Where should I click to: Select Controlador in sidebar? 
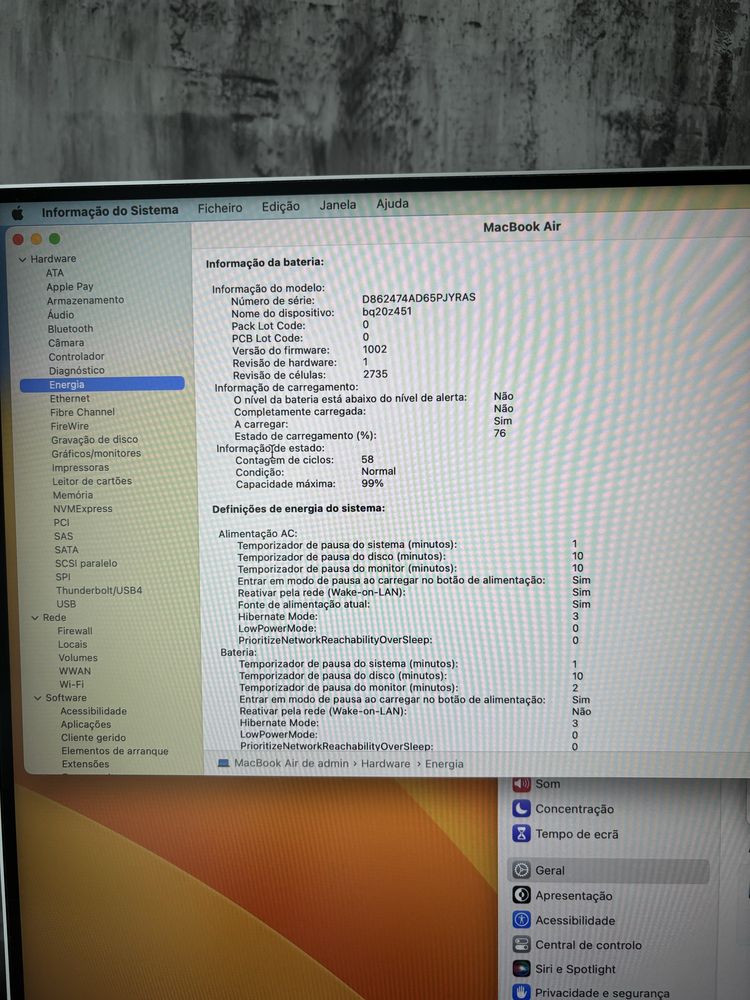tap(77, 357)
